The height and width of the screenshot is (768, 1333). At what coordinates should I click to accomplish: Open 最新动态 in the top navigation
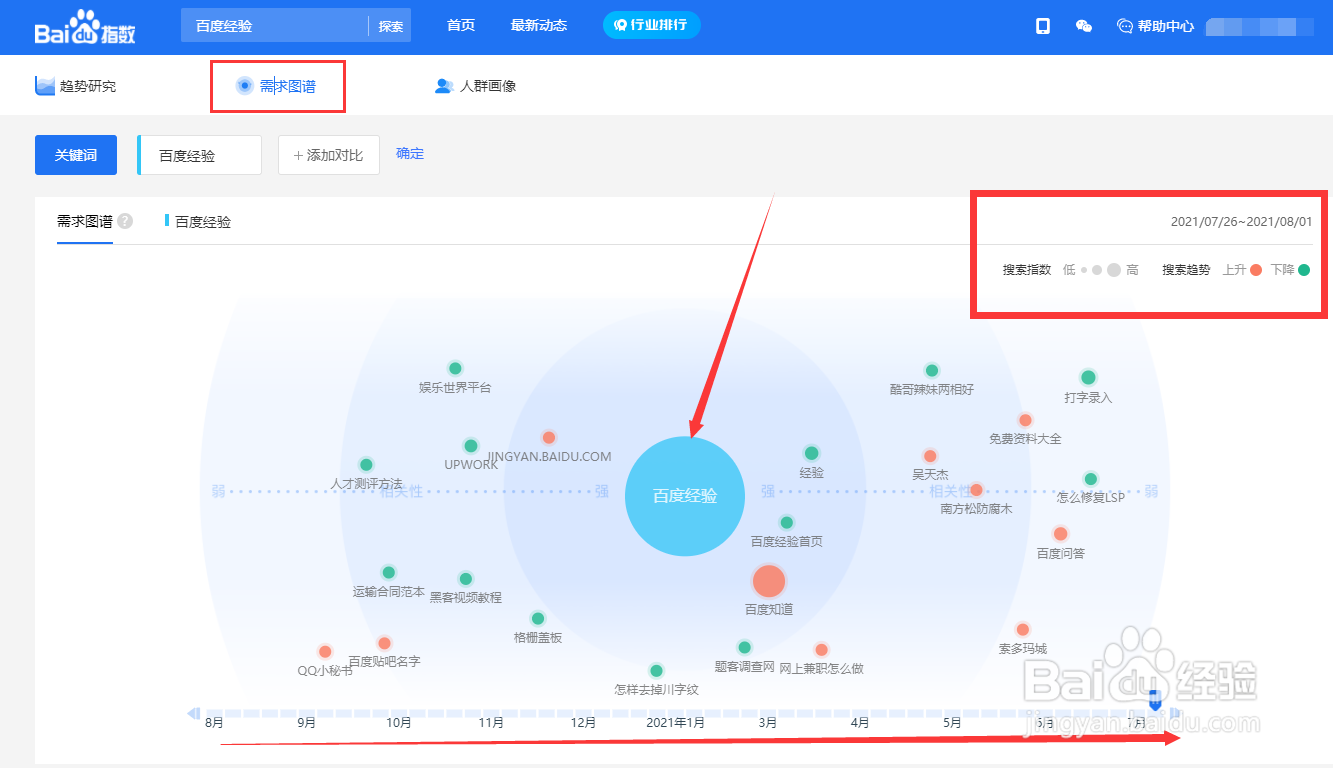(539, 26)
